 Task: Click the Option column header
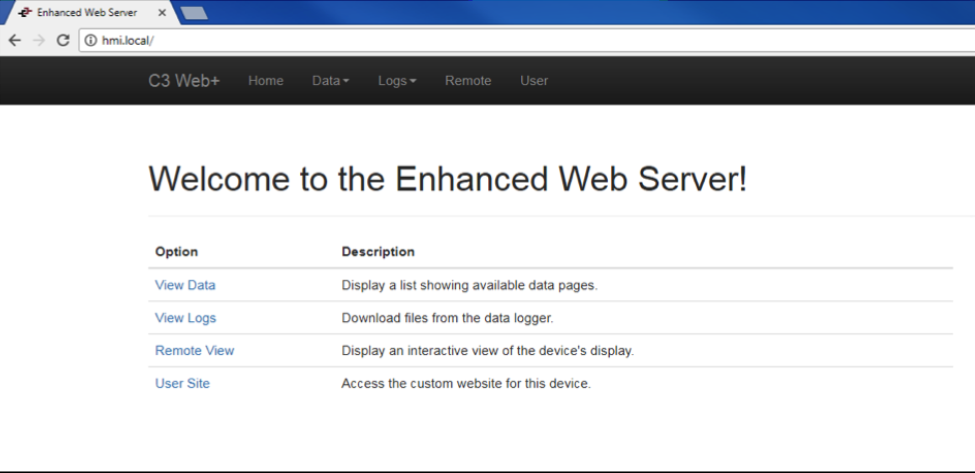pos(177,252)
